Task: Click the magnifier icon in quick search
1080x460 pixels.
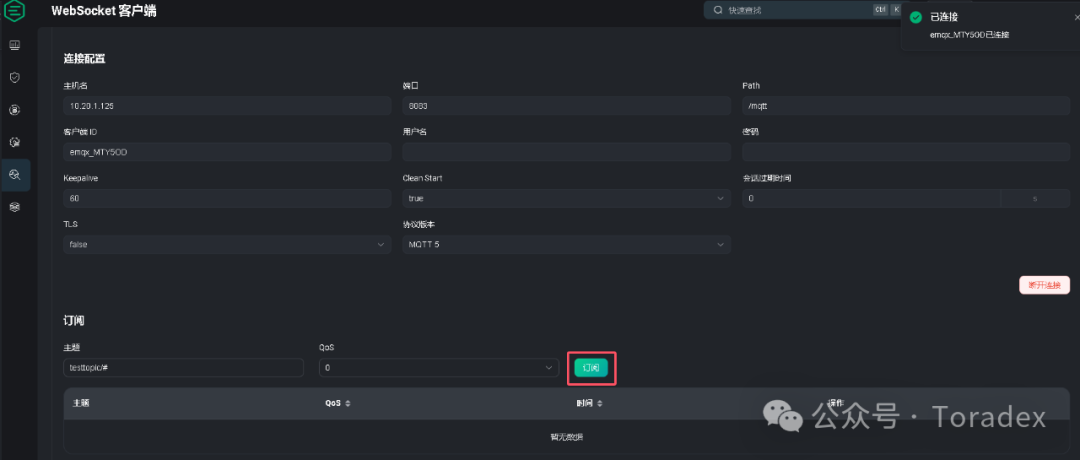Action: tap(718, 10)
